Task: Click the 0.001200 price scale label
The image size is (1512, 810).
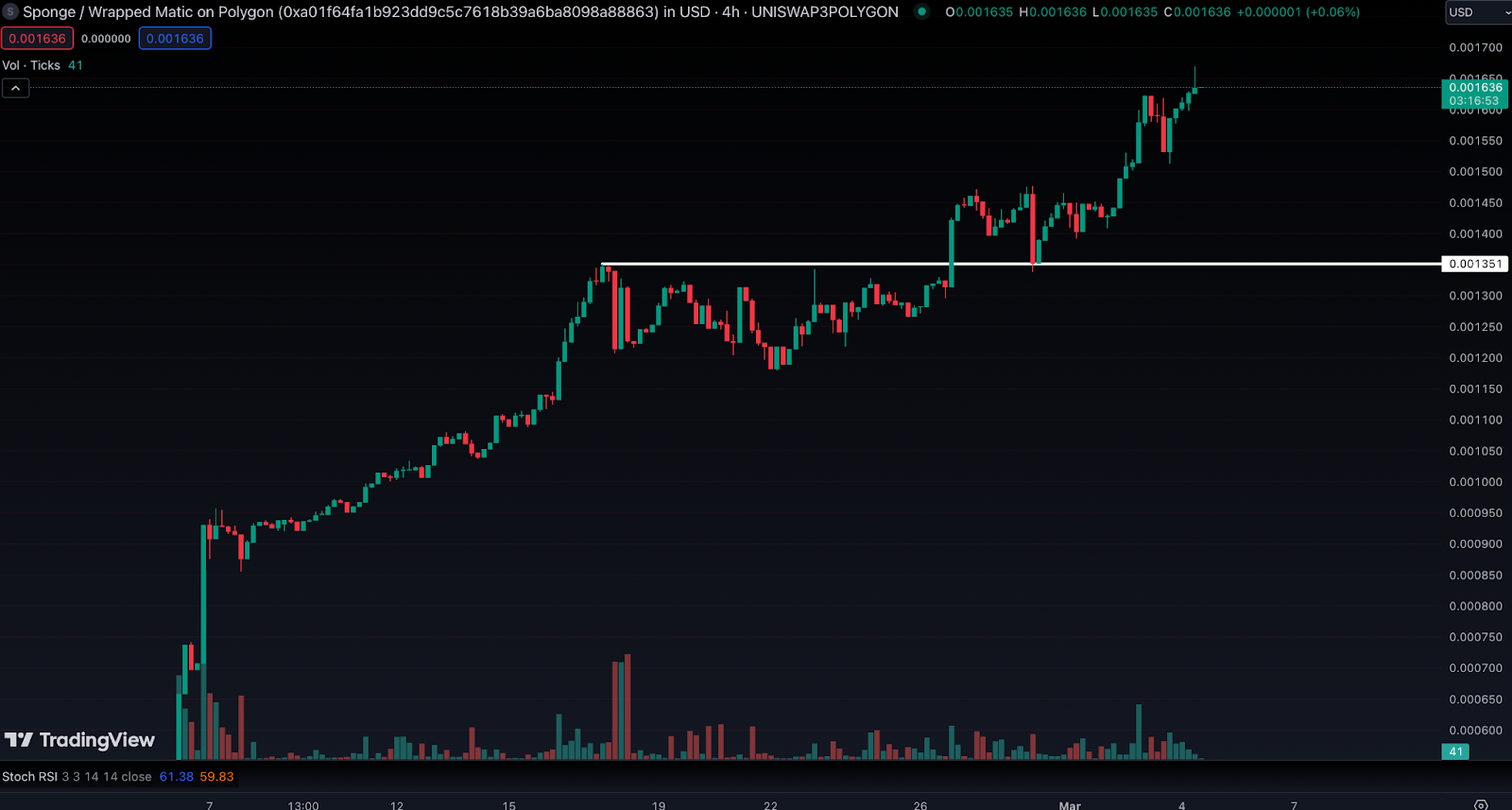Action: coord(1476,358)
